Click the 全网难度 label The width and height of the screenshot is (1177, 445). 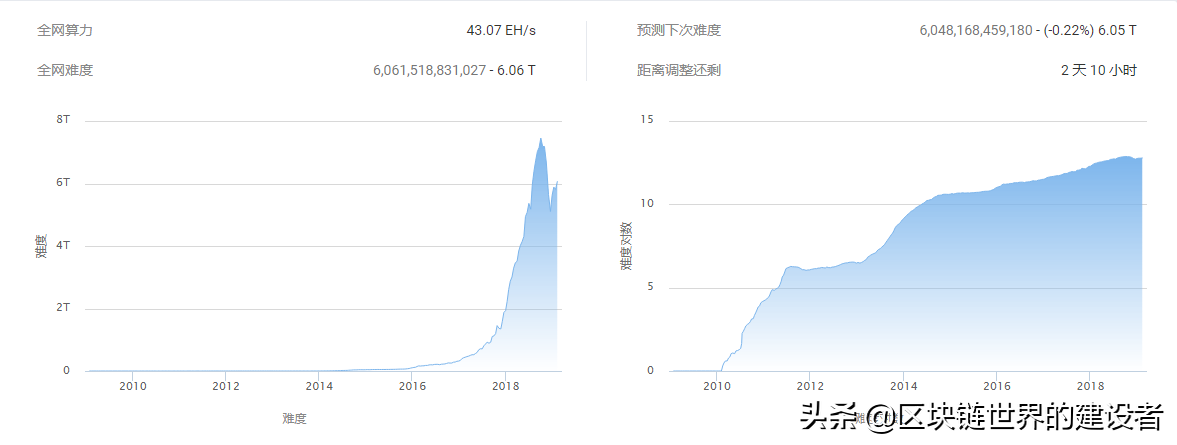pyautogui.click(x=65, y=71)
